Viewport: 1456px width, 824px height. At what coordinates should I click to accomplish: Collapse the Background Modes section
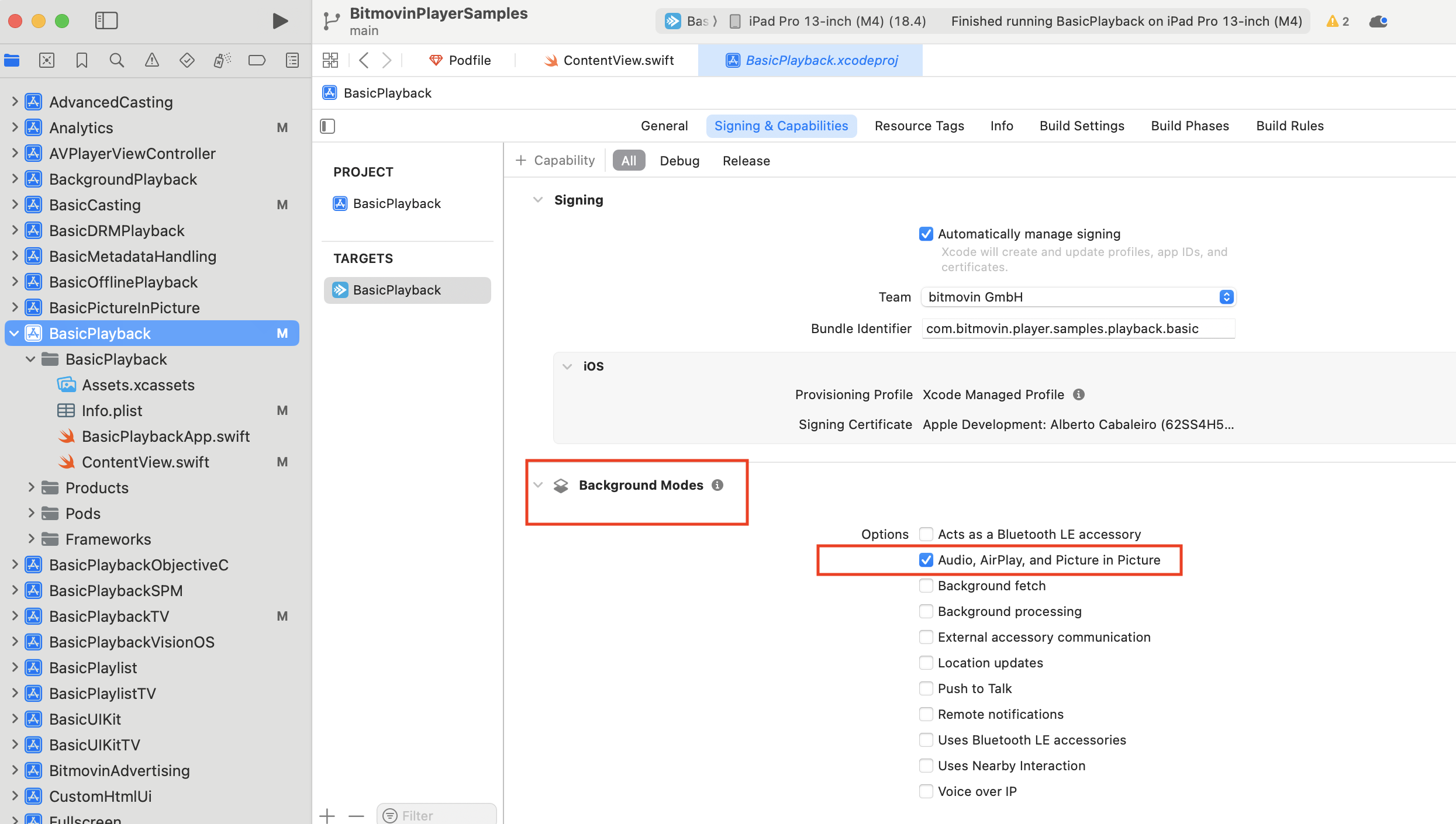538,485
